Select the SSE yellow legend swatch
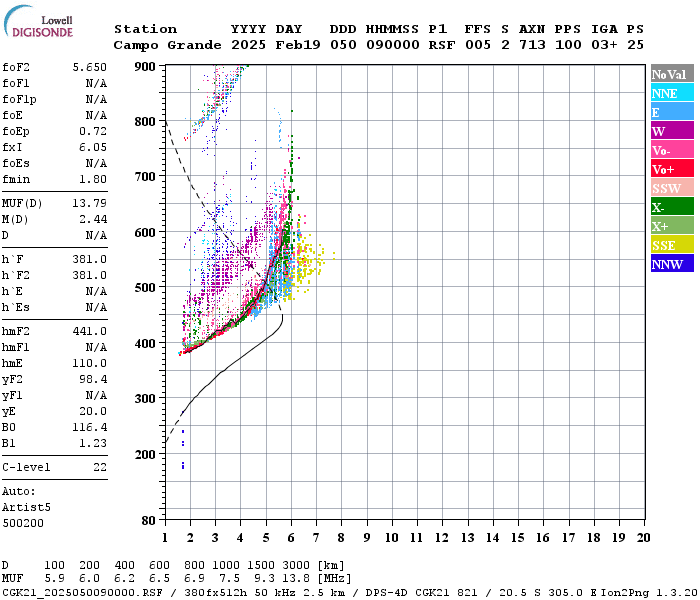The image size is (700, 600). (x=672, y=245)
